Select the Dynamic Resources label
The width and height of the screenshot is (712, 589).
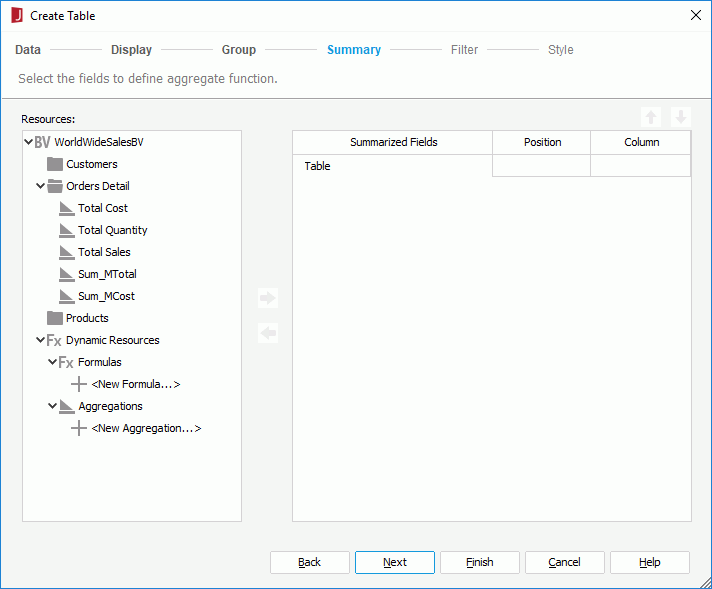coord(113,340)
